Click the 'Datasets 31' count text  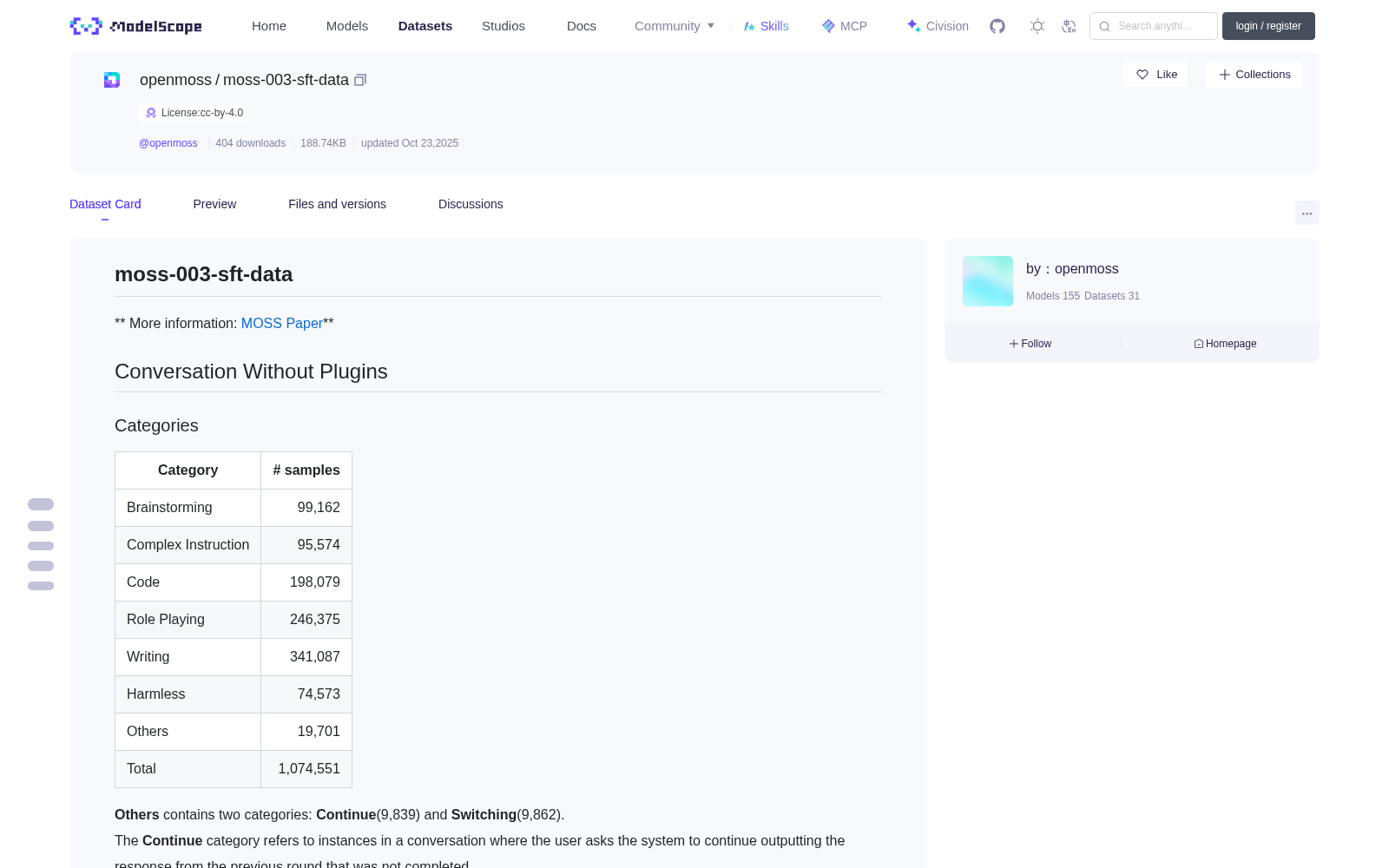coord(1112,296)
